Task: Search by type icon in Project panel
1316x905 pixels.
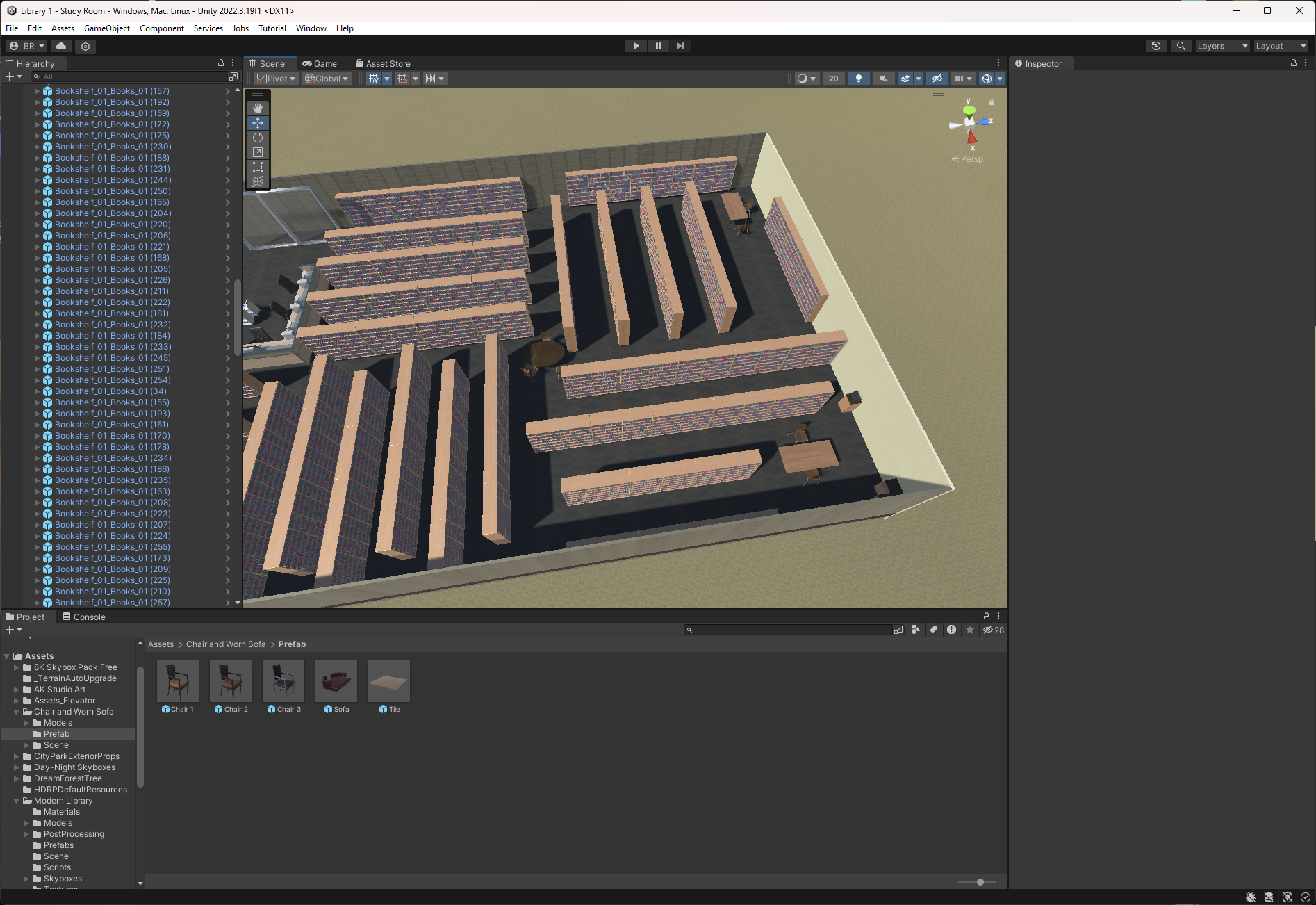Action: click(x=916, y=630)
